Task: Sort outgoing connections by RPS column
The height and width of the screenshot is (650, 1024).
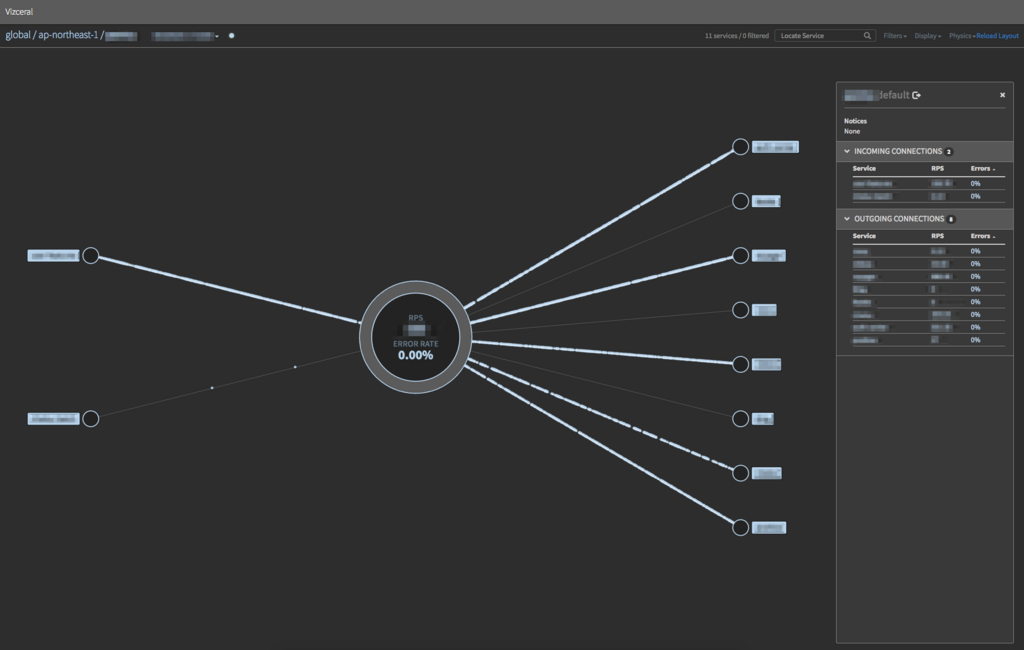Action: pyautogui.click(x=937, y=236)
